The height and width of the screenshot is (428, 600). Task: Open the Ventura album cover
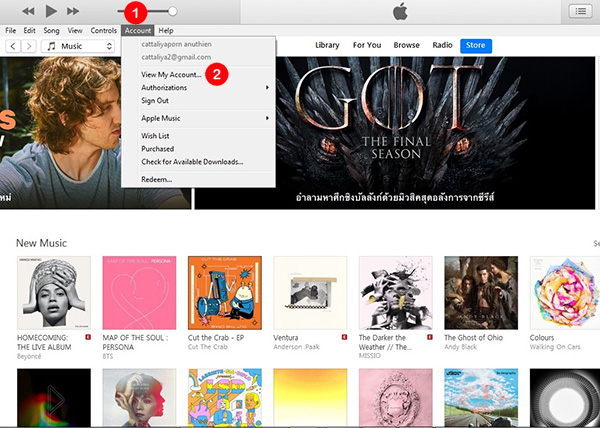(310, 292)
